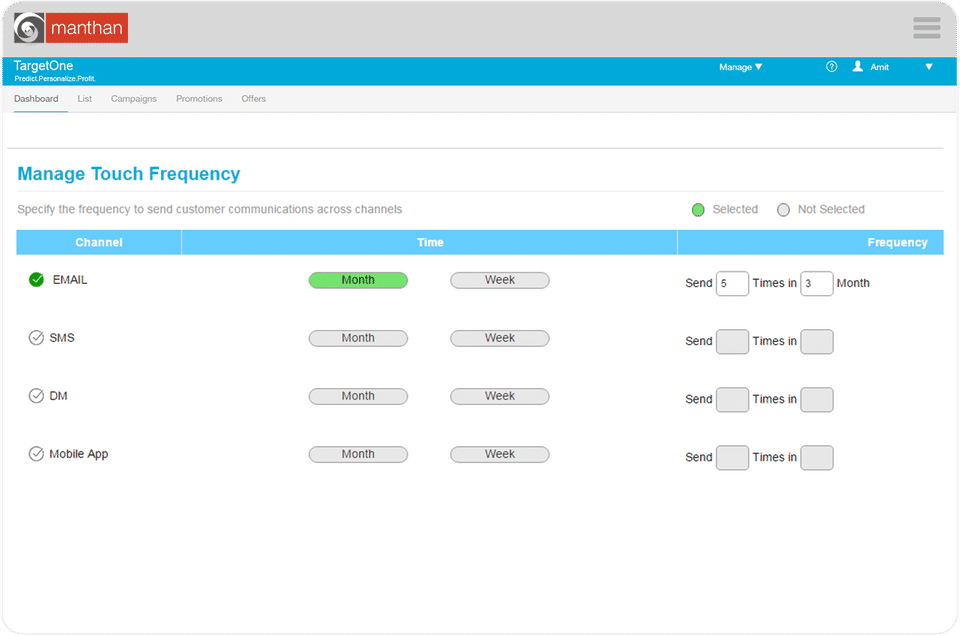Image resolution: width=960 pixels, height=636 pixels.
Task: Select Month for the SMS channel
Action: tap(358, 339)
